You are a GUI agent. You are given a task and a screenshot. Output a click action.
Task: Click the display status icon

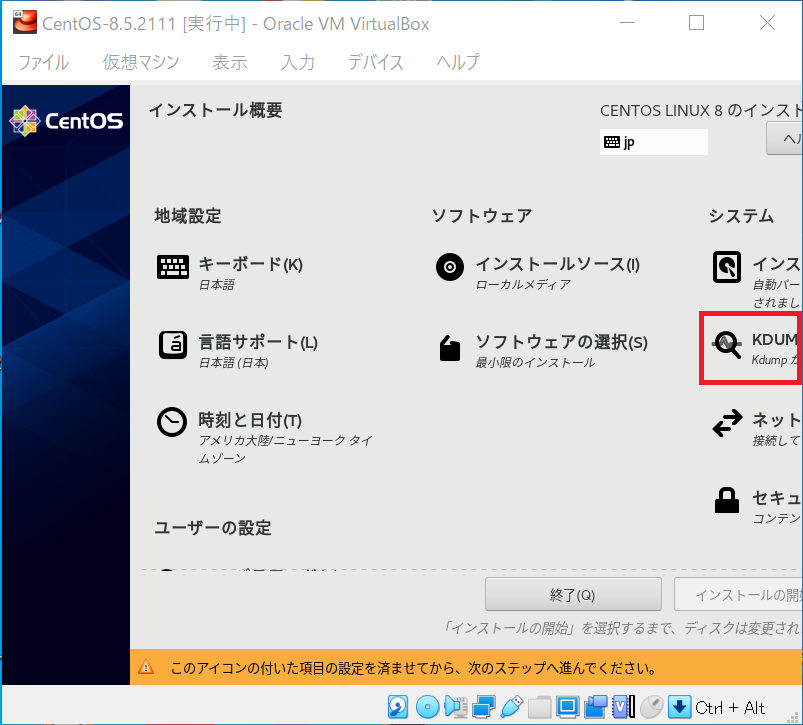567,707
